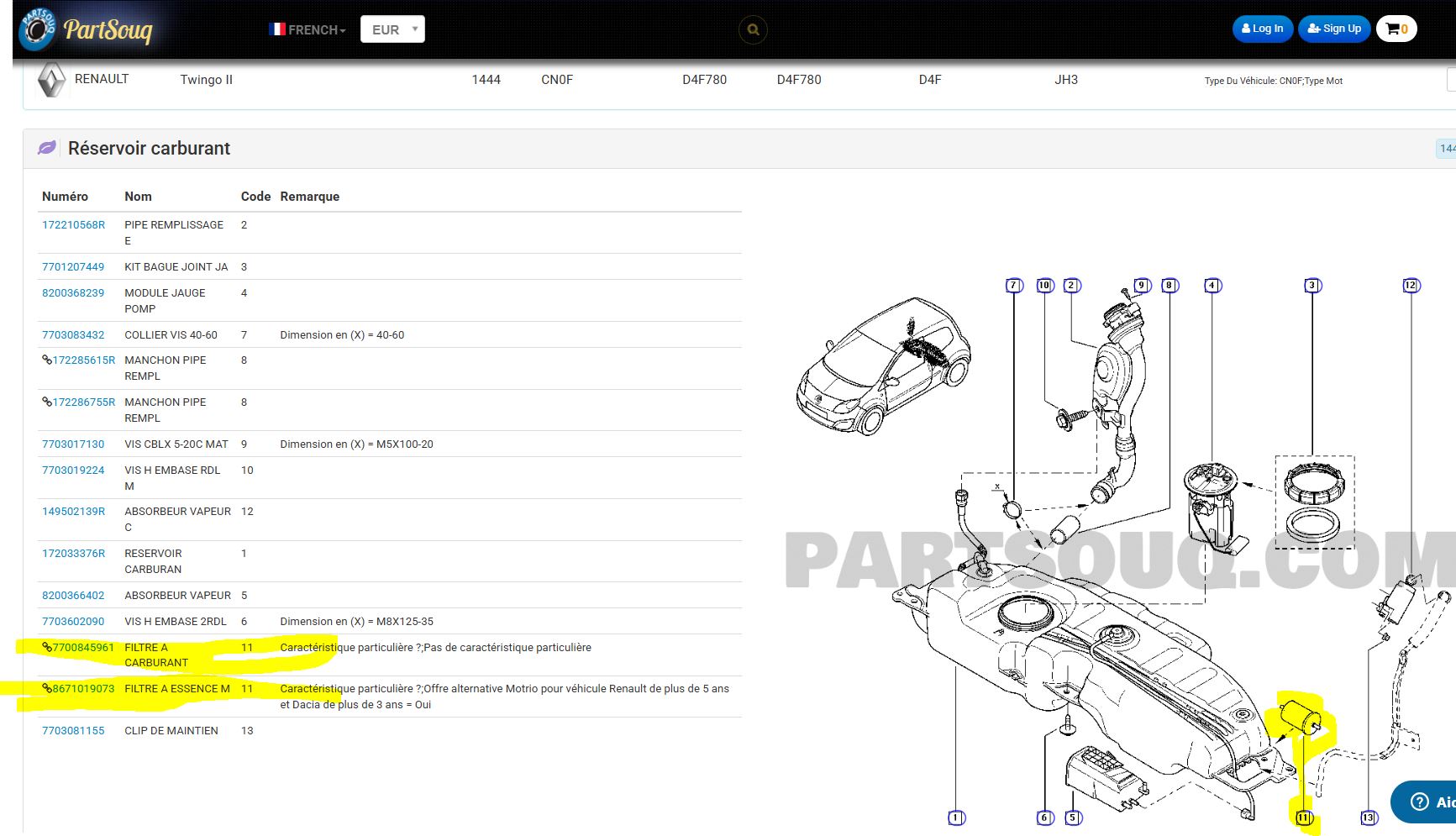Click diagram callout number 1
The width and height of the screenshot is (1456, 836).
[956, 818]
